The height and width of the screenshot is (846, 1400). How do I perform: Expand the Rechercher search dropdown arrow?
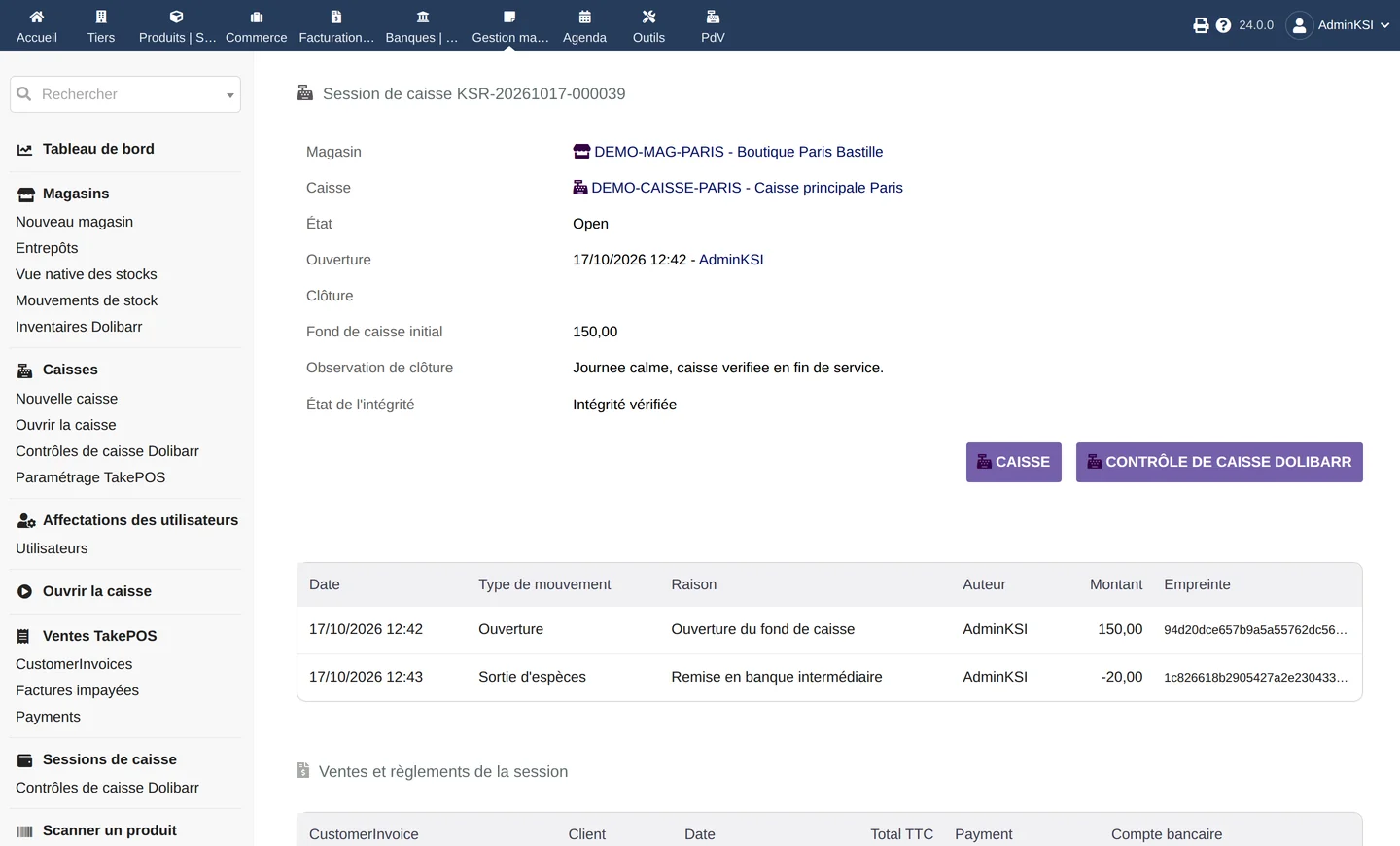(x=230, y=95)
